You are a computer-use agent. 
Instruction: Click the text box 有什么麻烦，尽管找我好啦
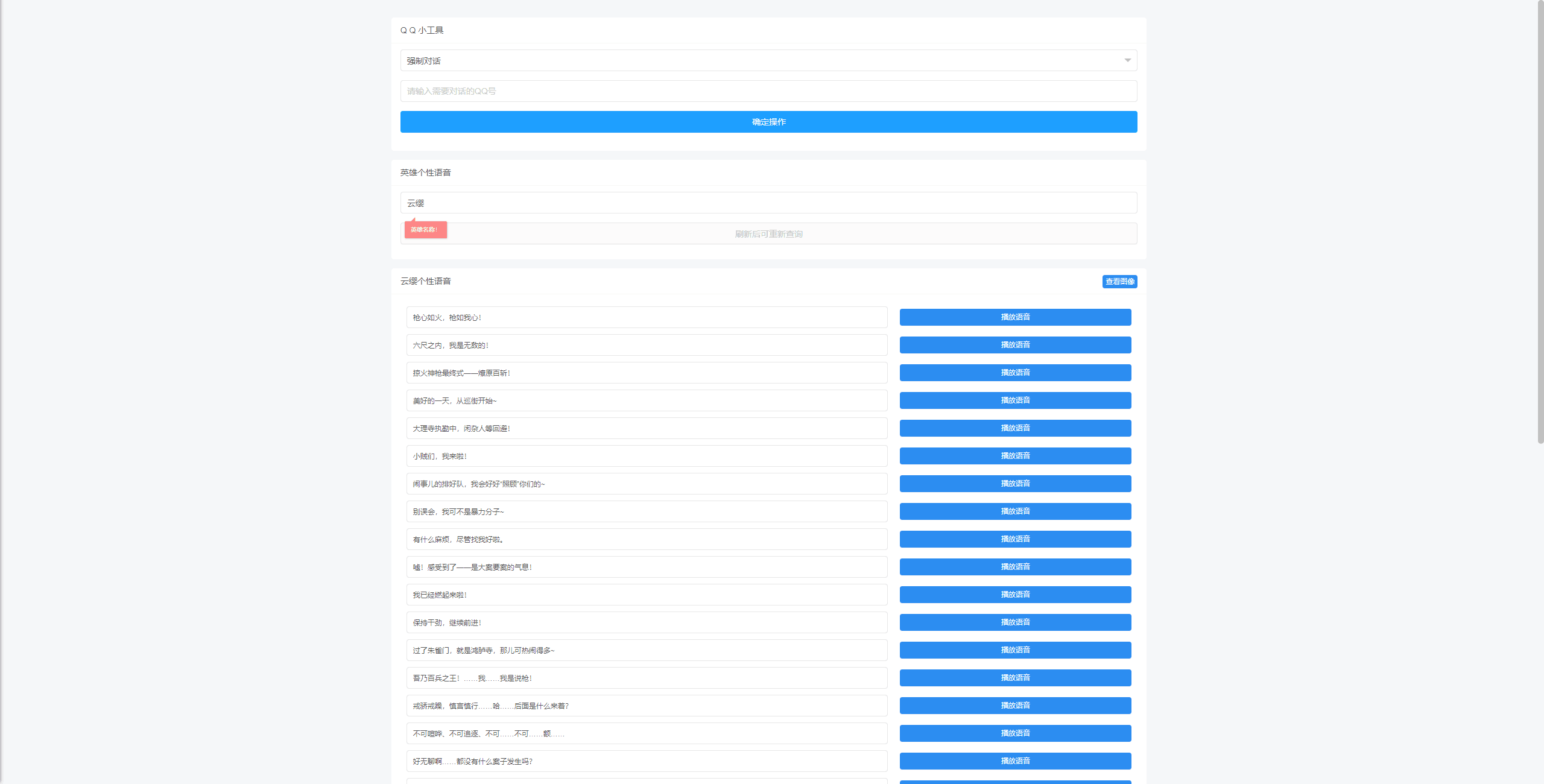[647, 539]
